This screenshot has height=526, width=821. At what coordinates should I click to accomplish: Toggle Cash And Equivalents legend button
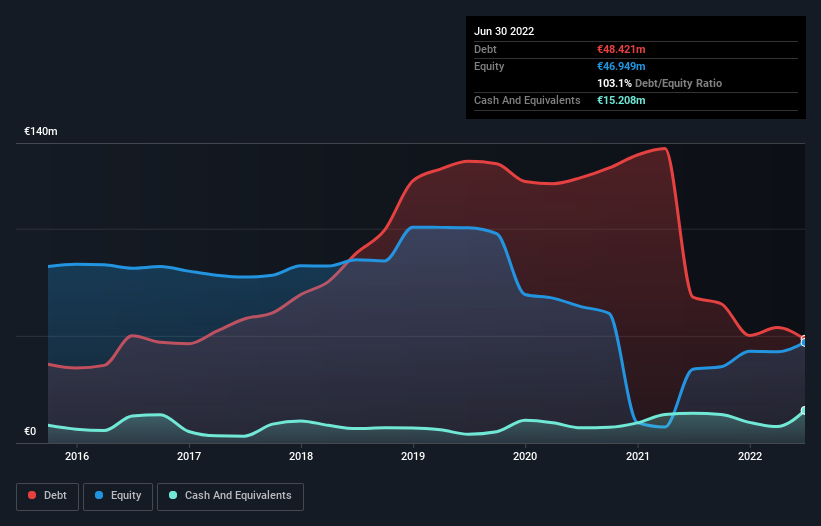coord(230,496)
